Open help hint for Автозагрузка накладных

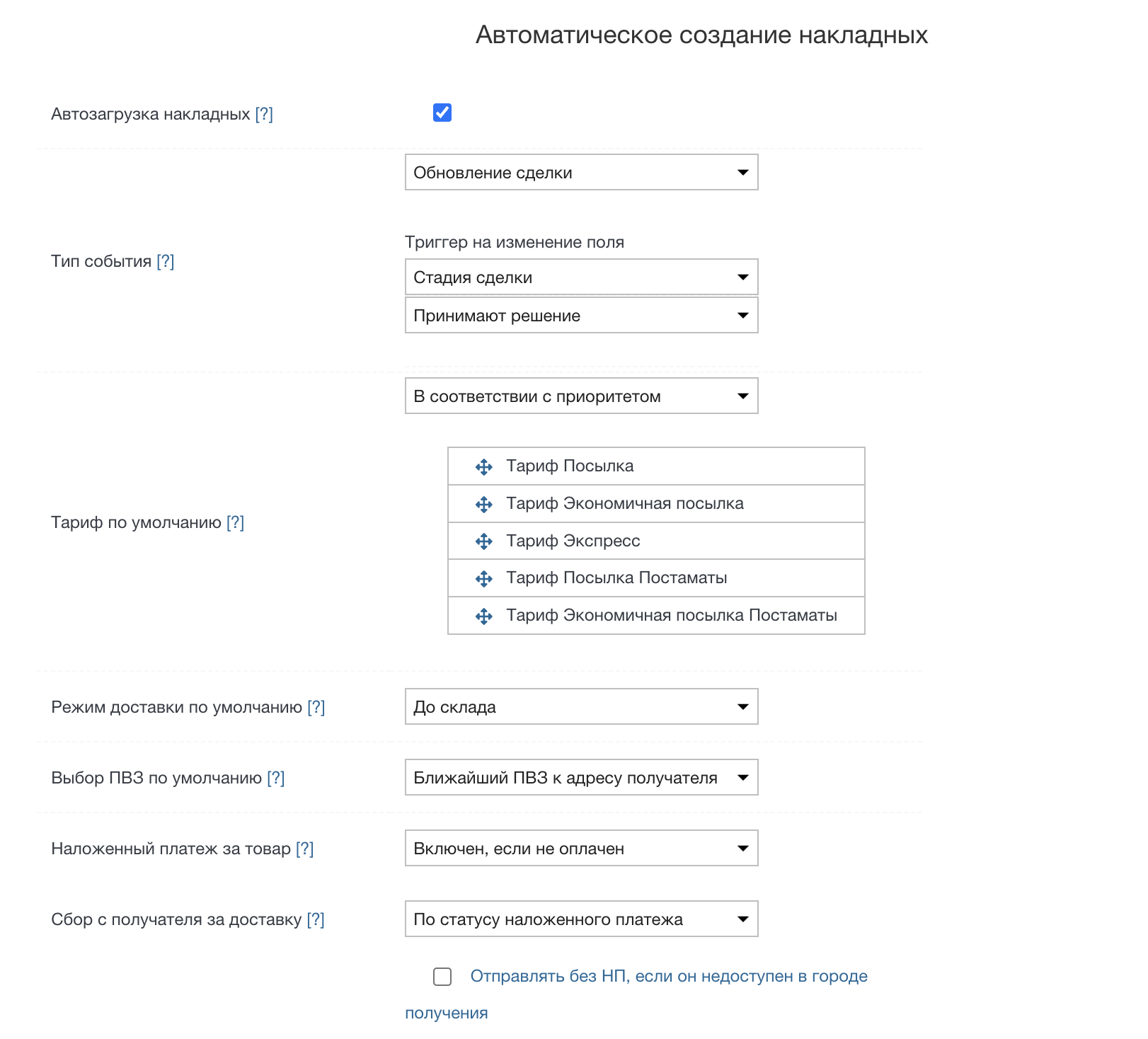pos(264,114)
